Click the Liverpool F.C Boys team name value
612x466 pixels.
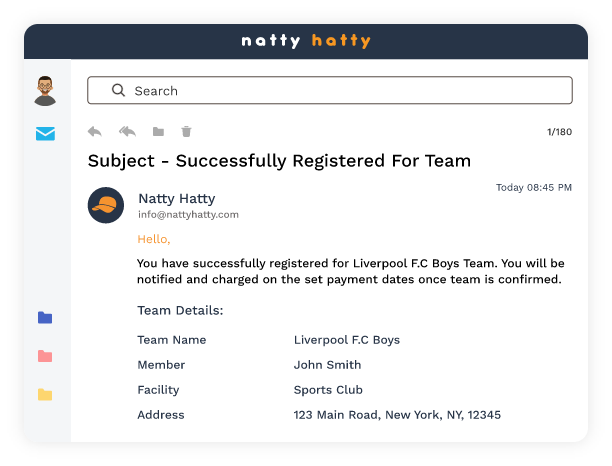[346, 340]
